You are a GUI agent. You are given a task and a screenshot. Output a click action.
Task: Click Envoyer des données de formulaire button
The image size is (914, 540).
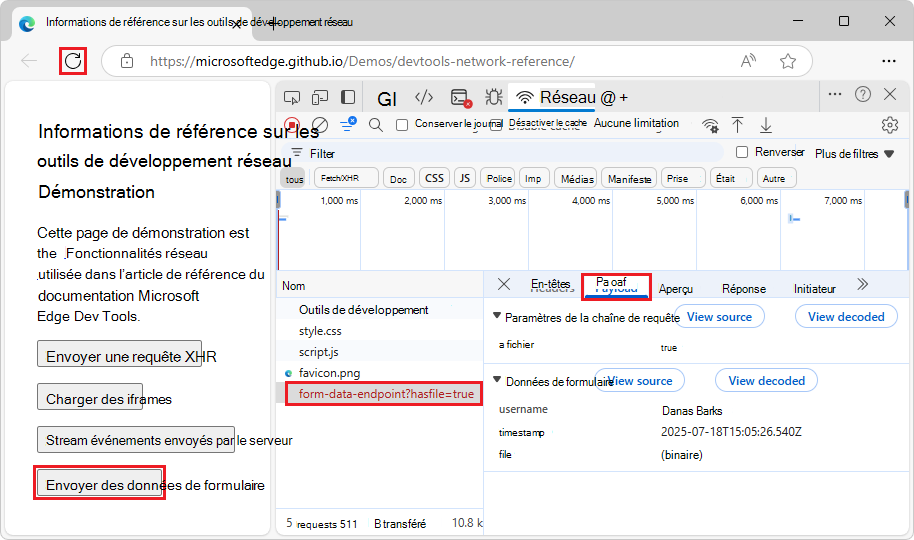click(x=100, y=483)
